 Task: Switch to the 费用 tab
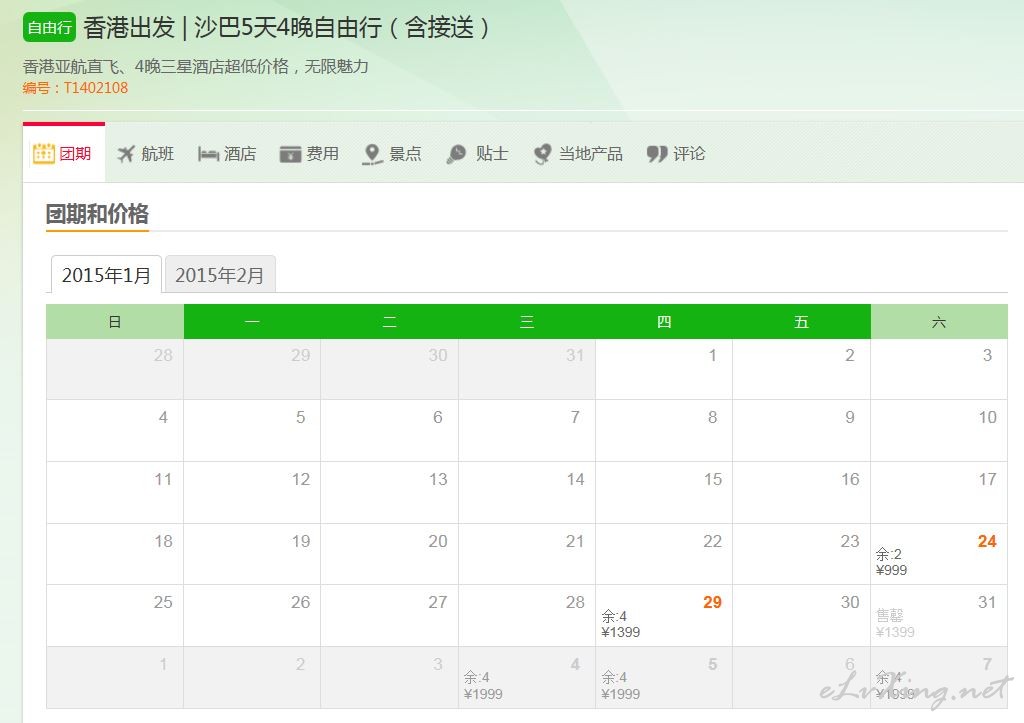tap(310, 154)
